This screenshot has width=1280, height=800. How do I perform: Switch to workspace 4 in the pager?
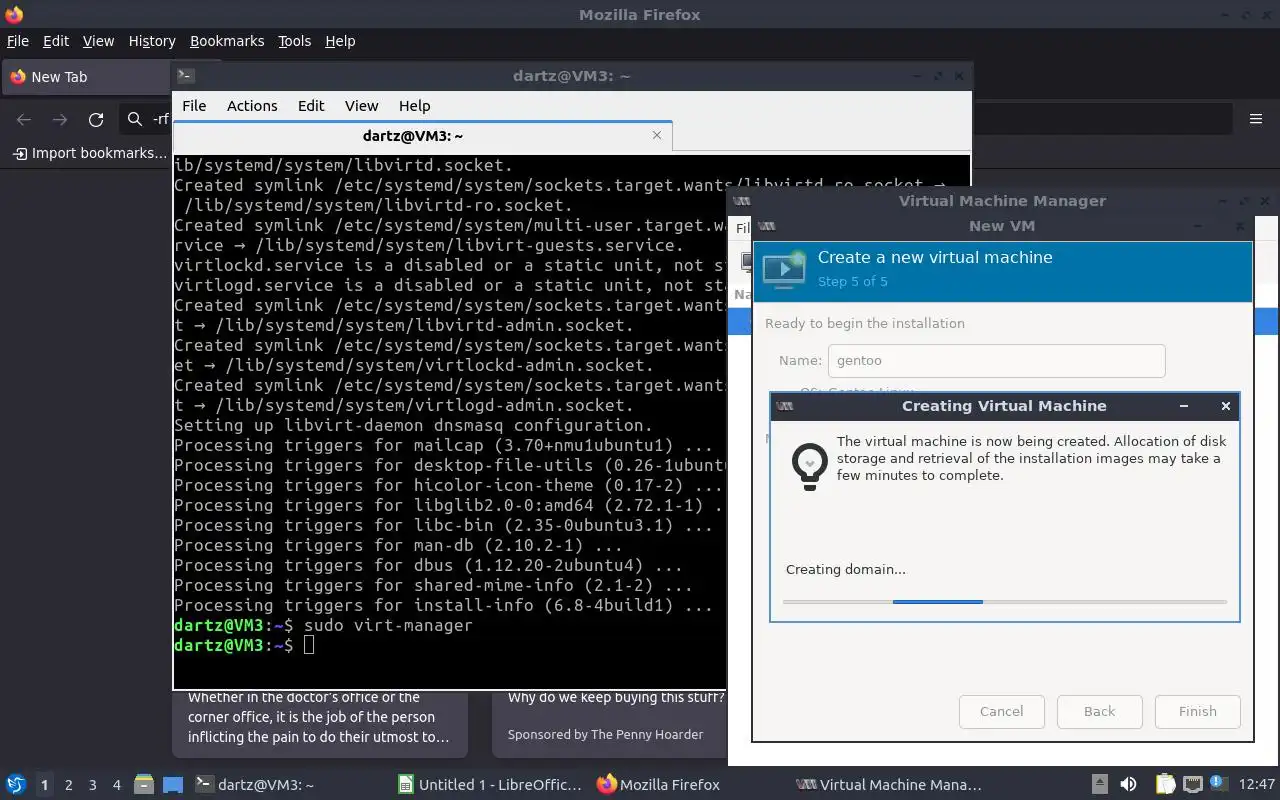coord(117,785)
